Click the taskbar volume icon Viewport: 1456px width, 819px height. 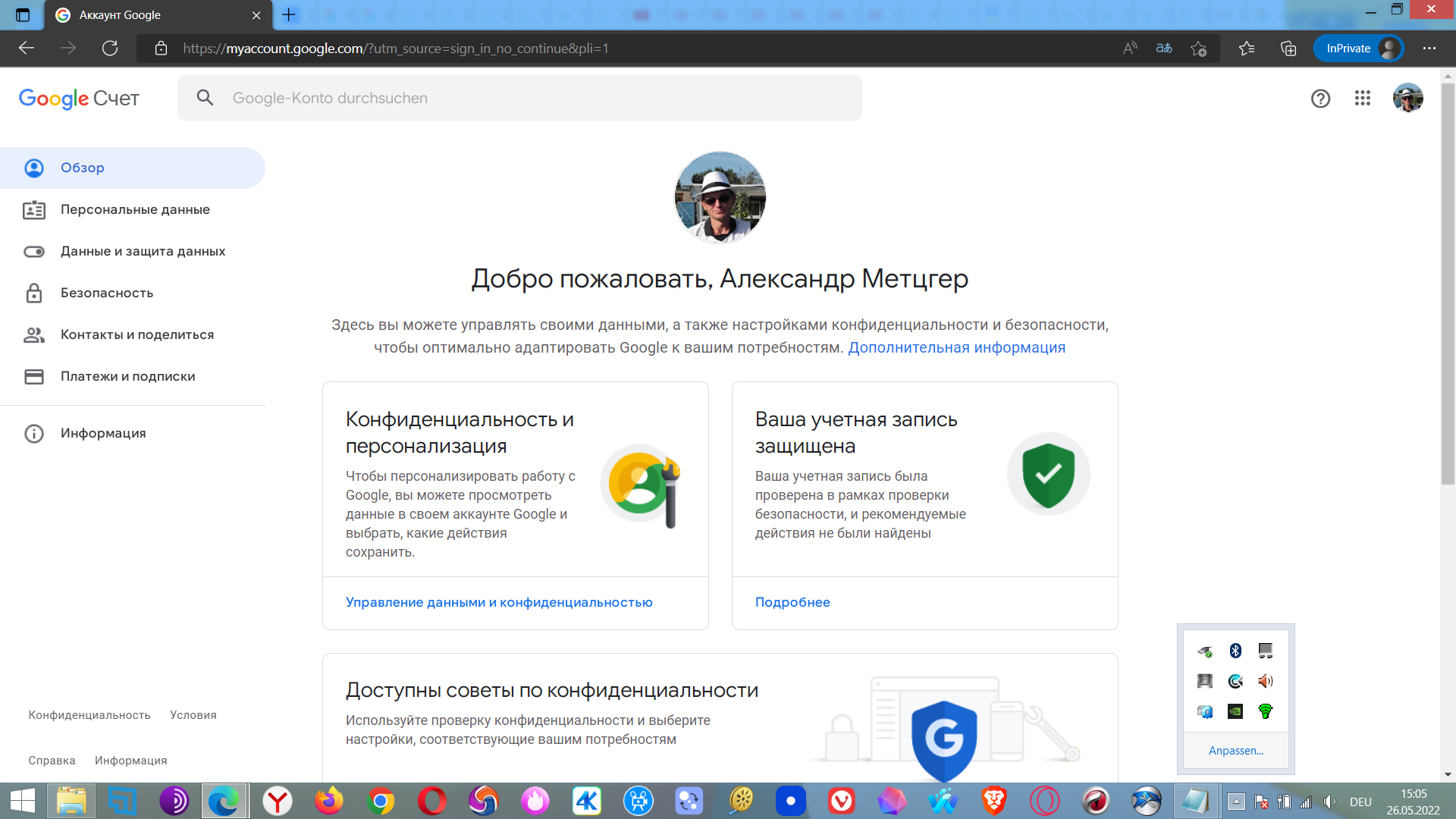(x=1329, y=802)
